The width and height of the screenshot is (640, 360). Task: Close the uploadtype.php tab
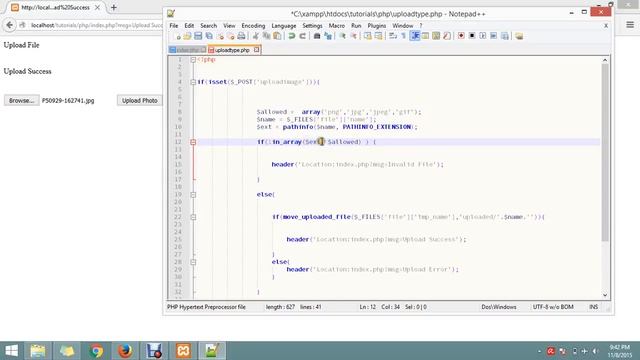click(x=256, y=50)
